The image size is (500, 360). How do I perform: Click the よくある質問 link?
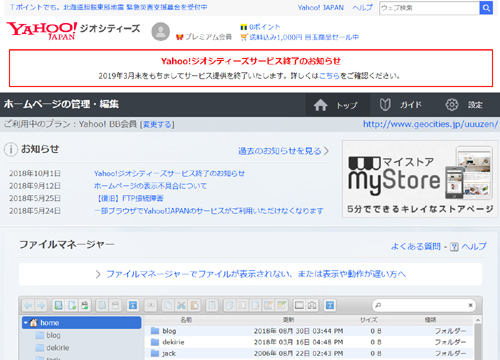tap(416, 246)
